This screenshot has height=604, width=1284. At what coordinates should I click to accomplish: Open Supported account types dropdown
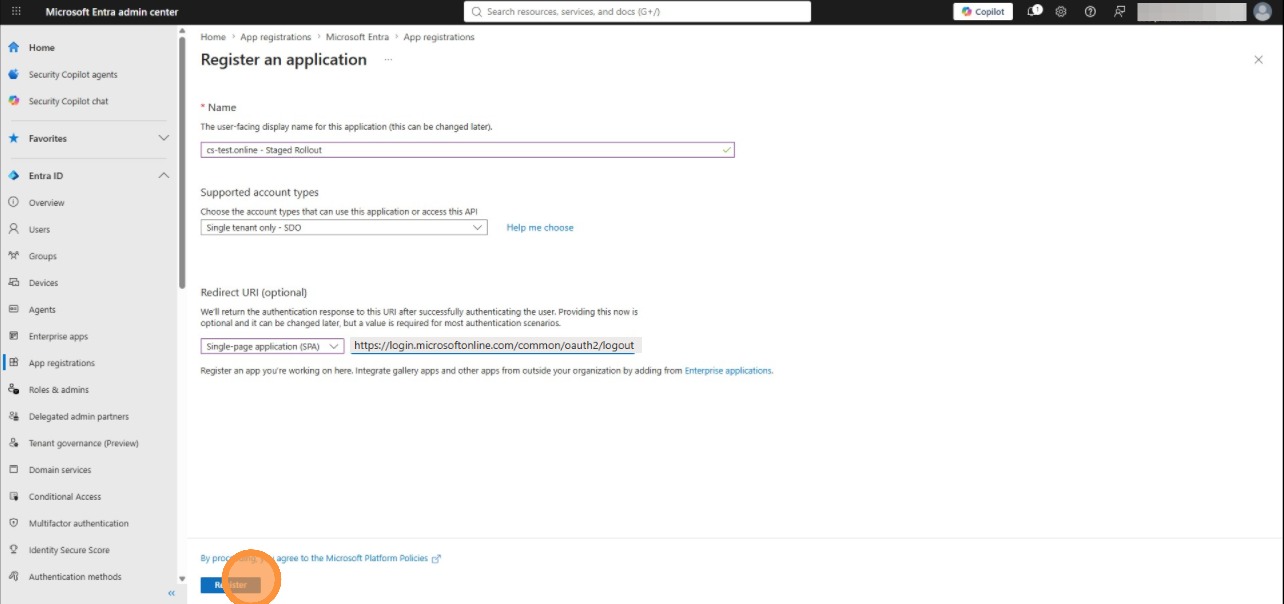click(344, 228)
